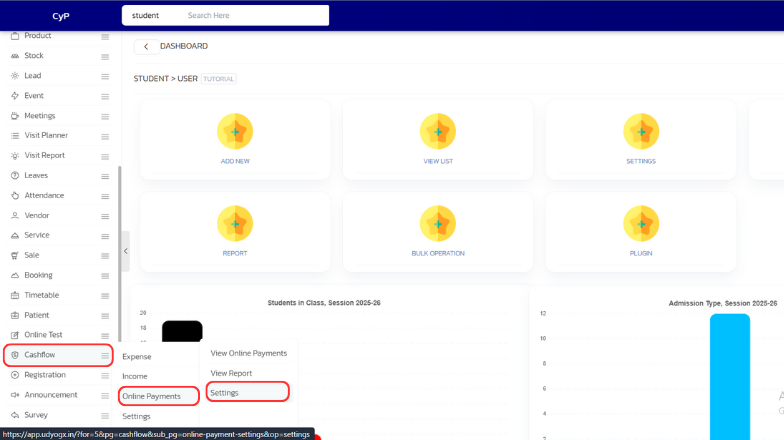Go back using the Dashboard arrow button
The width and height of the screenshot is (784, 440).
[147, 46]
